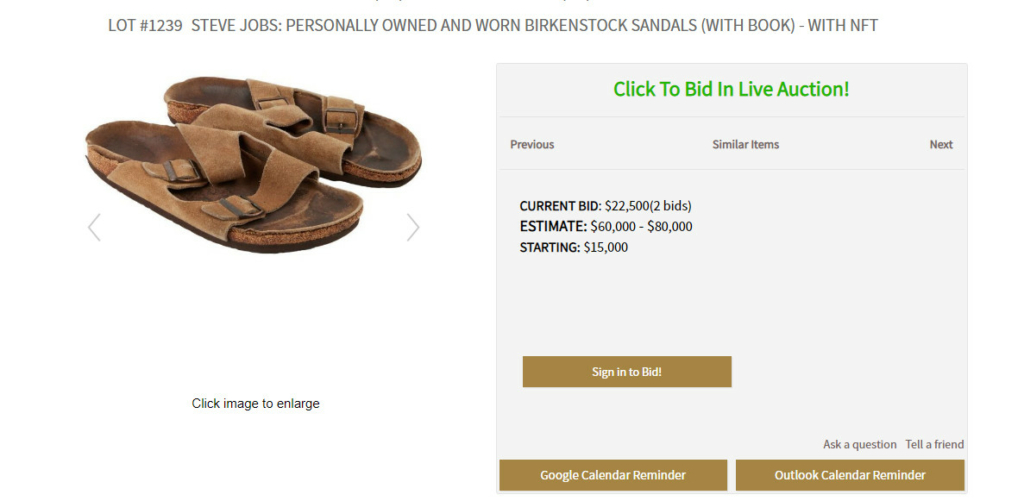Screen dimensions: 1024x501
Task: Click the (2 bids) count text
Action: pos(671,206)
